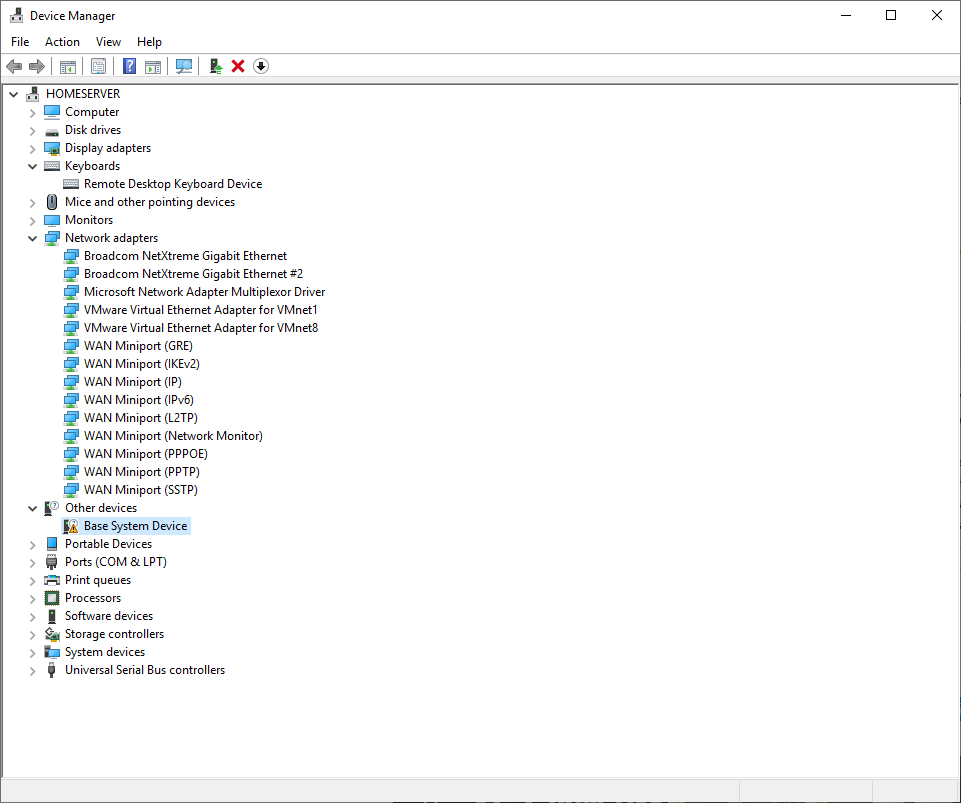Select Broadcom NetXtreme Gigabit Ethernet #2
Screen dimensions: 961x803
point(193,274)
